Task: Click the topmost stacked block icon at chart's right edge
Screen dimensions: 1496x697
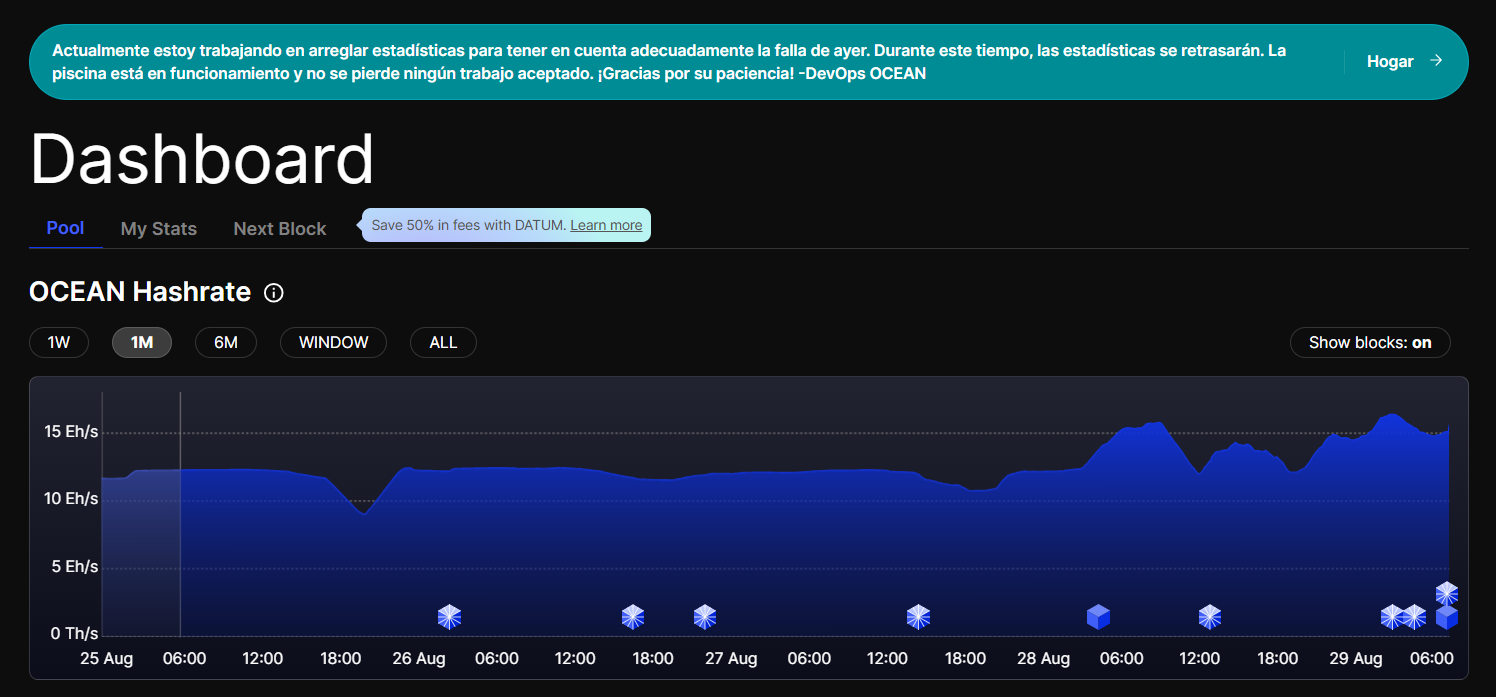Action: 1446,593
